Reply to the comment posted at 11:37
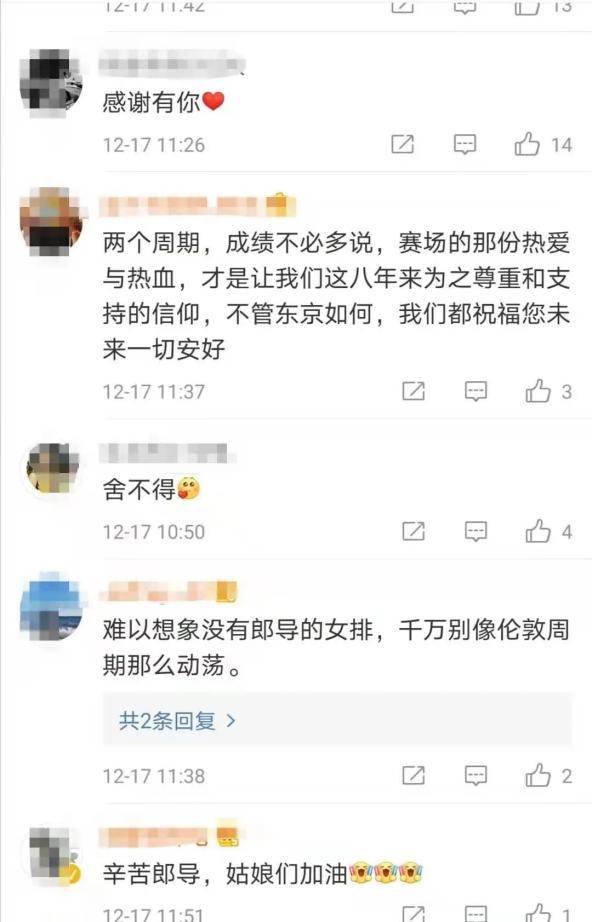Viewport: 592px width, 922px height. pos(476,391)
